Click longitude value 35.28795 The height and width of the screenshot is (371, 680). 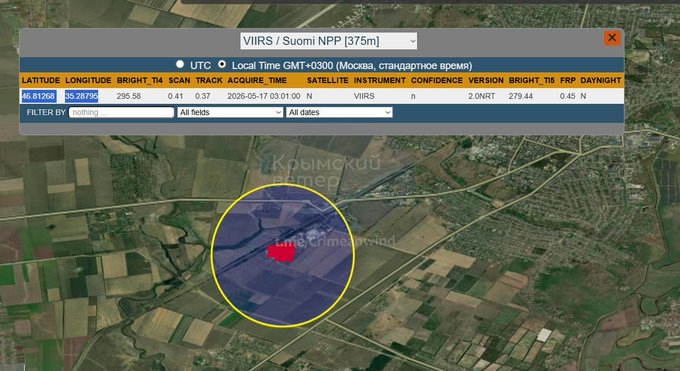pos(82,96)
